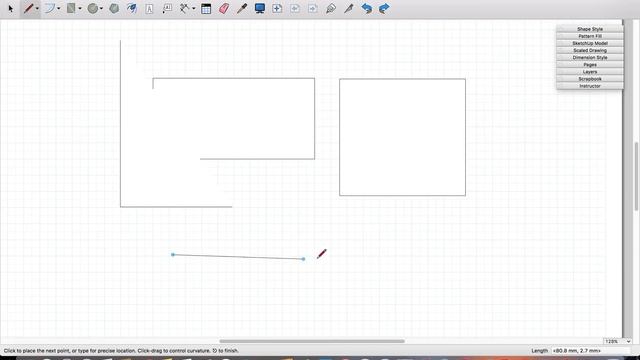Image resolution: width=640 pixels, height=360 pixels.
Task: Click the "Length" label in status bar
Action: pyautogui.click(x=539, y=351)
